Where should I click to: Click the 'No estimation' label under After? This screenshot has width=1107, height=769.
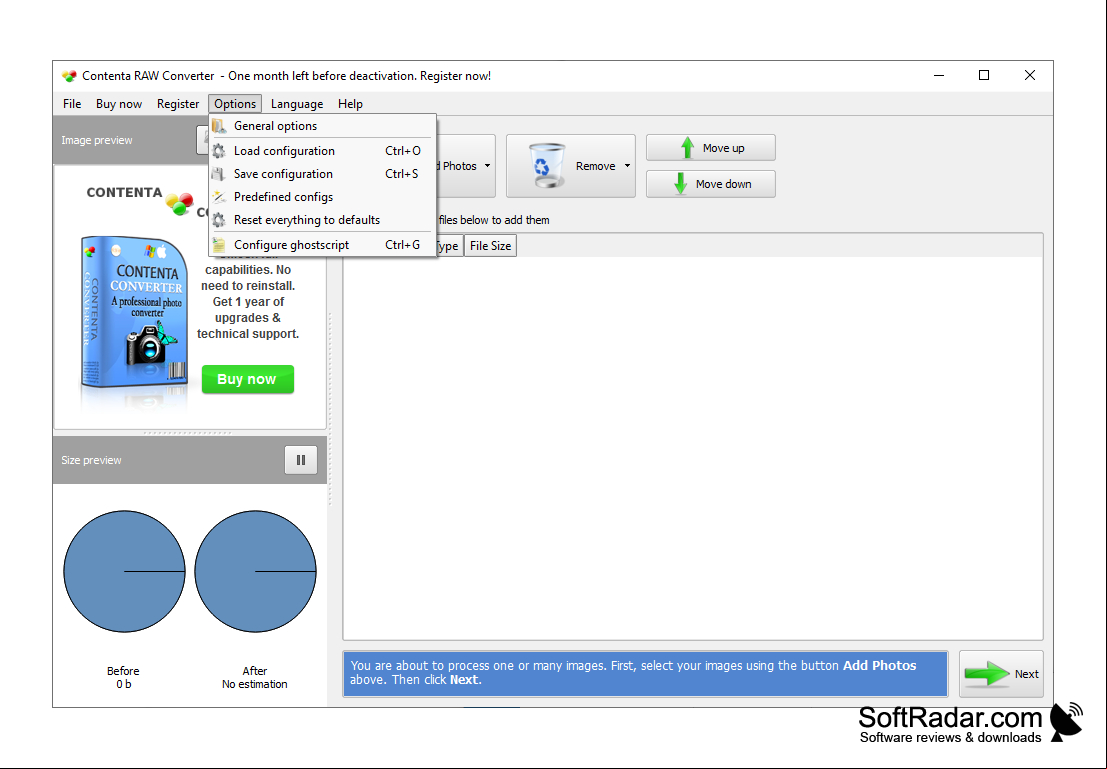255,684
